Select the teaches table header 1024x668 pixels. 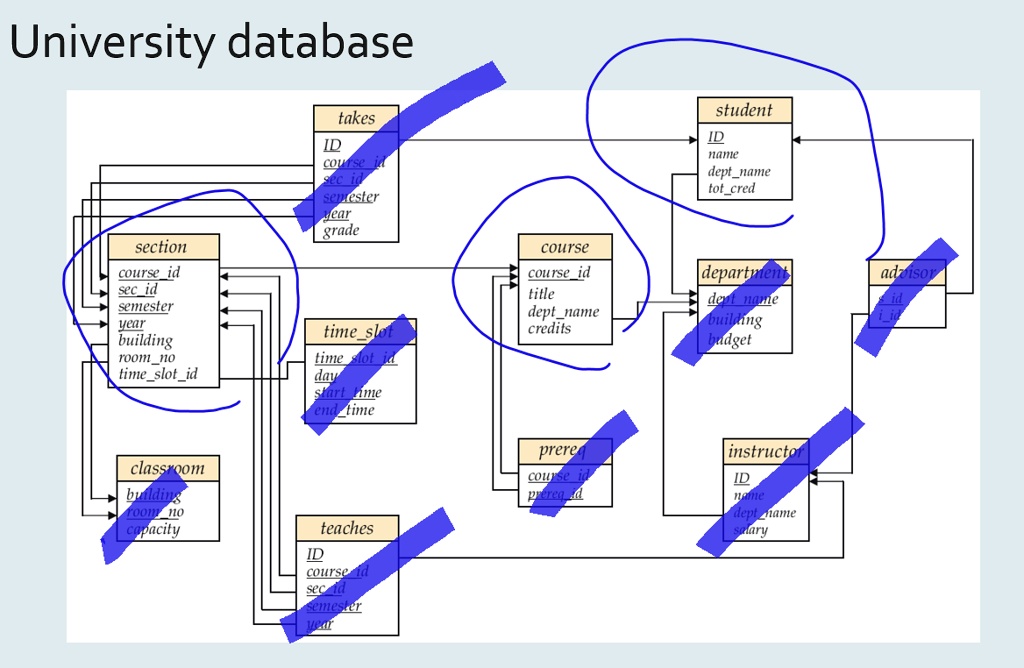tap(346, 528)
